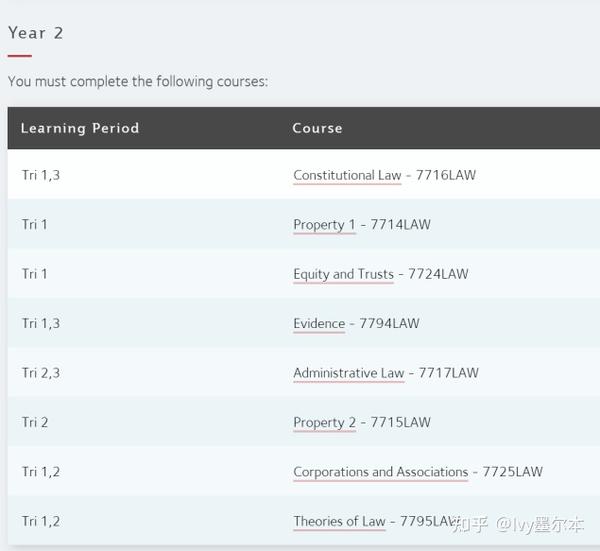Screen dimensions: 600x551
Task: Click course code 7715LAW
Action: [401, 422]
